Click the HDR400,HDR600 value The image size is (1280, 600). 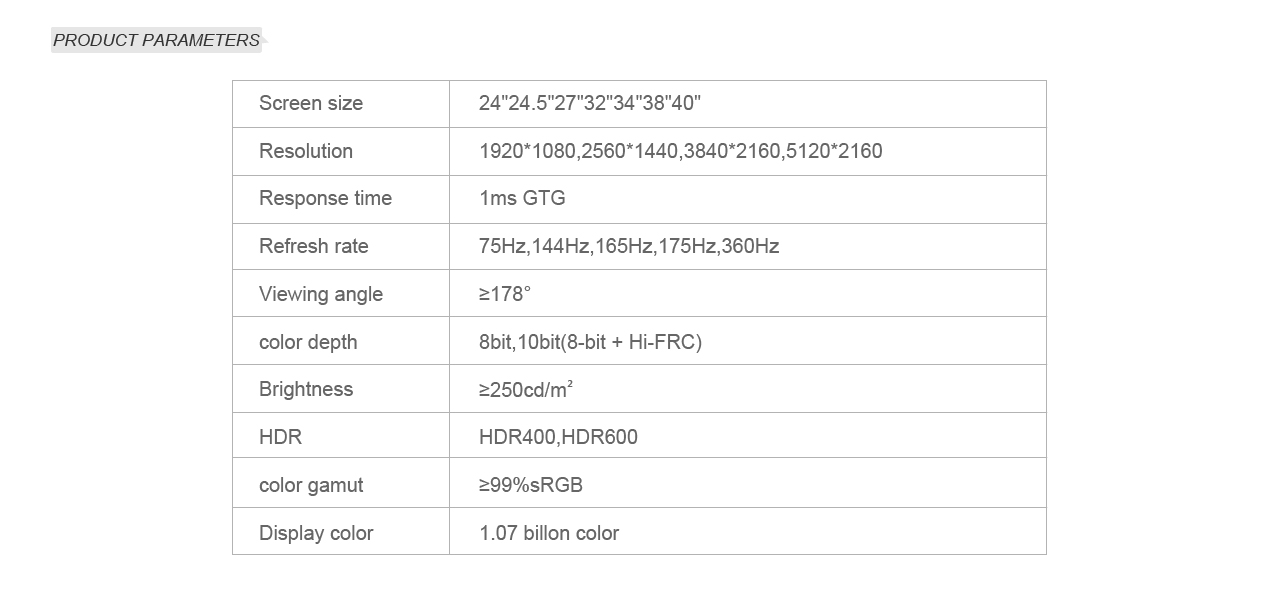click(558, 437)
